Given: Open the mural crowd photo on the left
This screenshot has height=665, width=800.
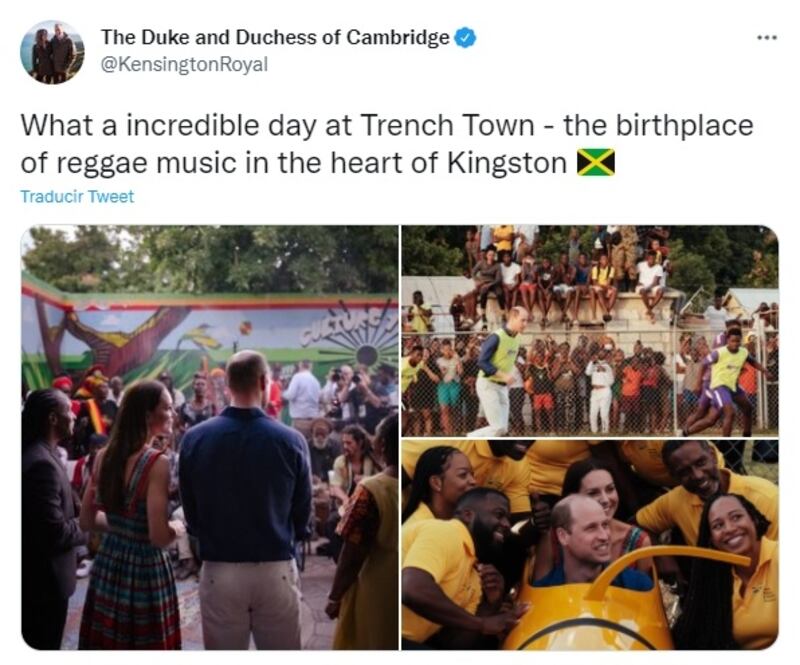Looking at the screenshot, I should coord(210,437).
